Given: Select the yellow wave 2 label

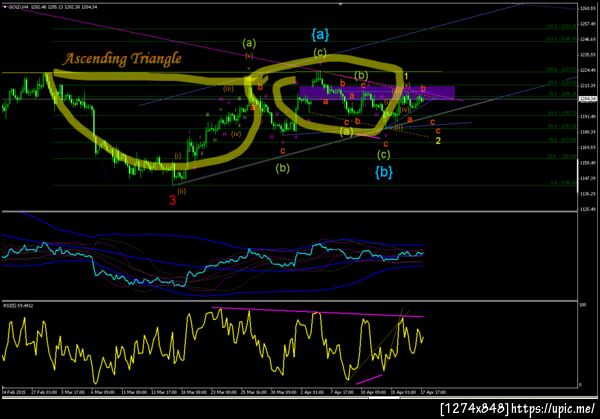Looking at the screenshot, I should point(438,141).
